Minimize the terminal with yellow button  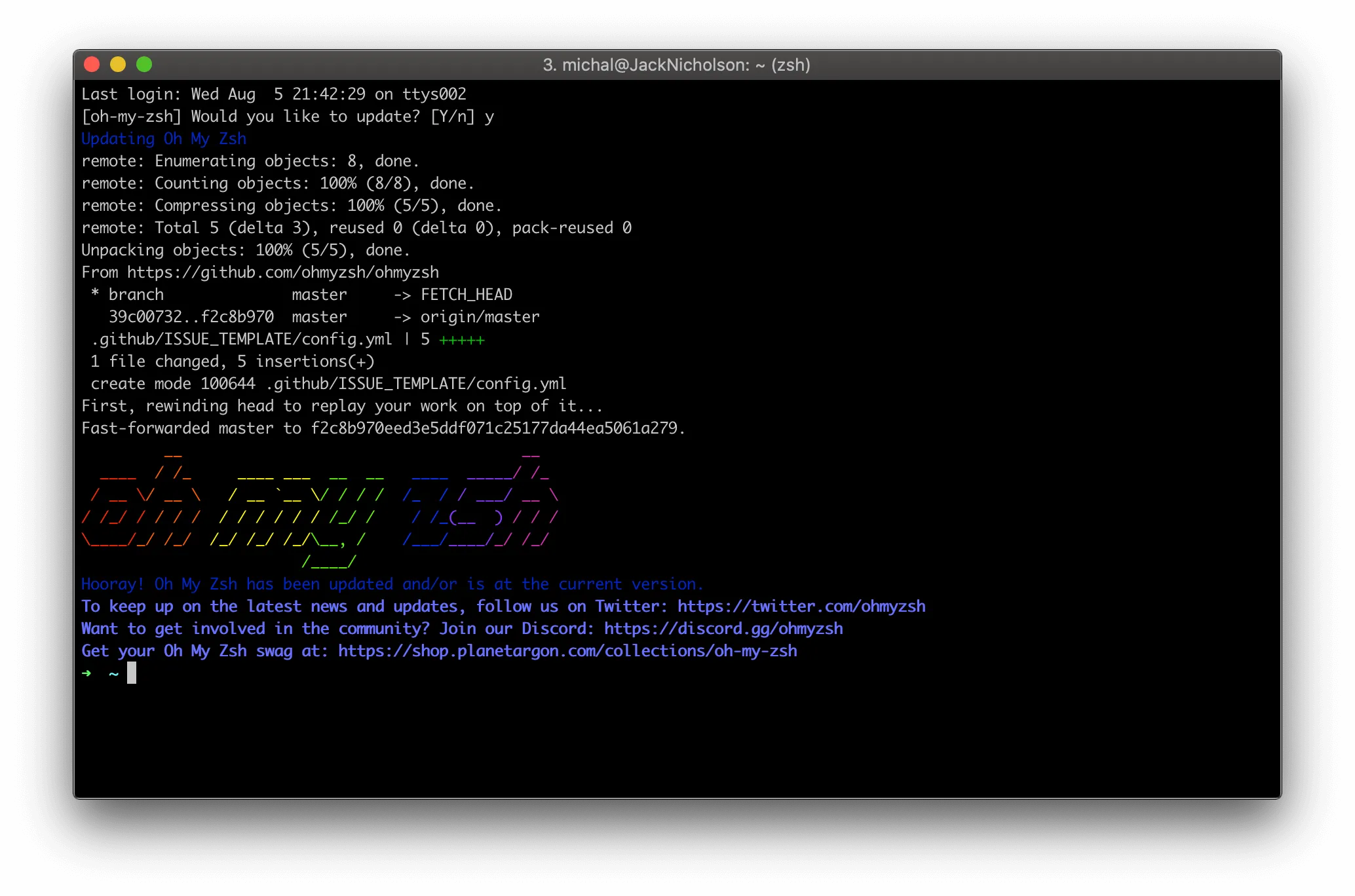click(118, 64)
